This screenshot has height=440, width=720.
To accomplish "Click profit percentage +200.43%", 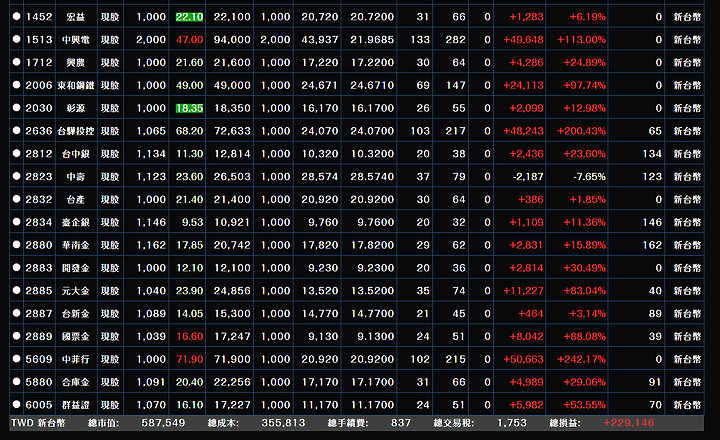I will point(581,131).
